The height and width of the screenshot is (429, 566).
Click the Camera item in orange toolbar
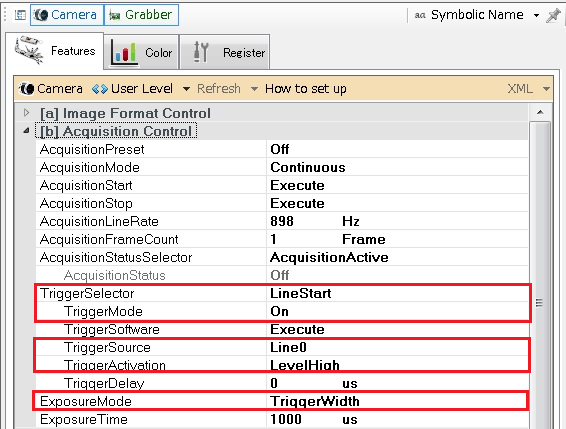pos(51,88)
